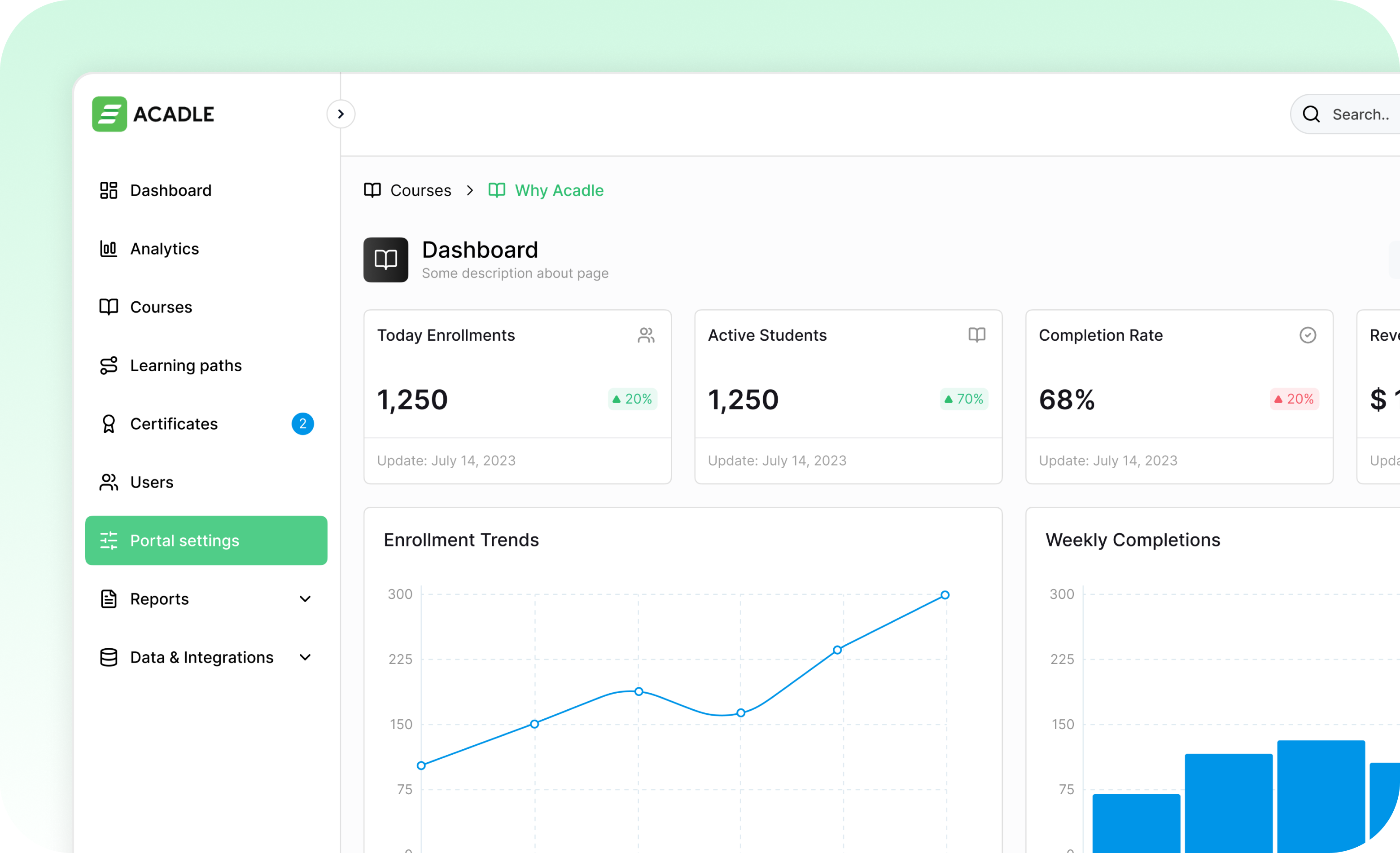Click the Analytics bar chart icon
1400x853 pixels.
109,249
